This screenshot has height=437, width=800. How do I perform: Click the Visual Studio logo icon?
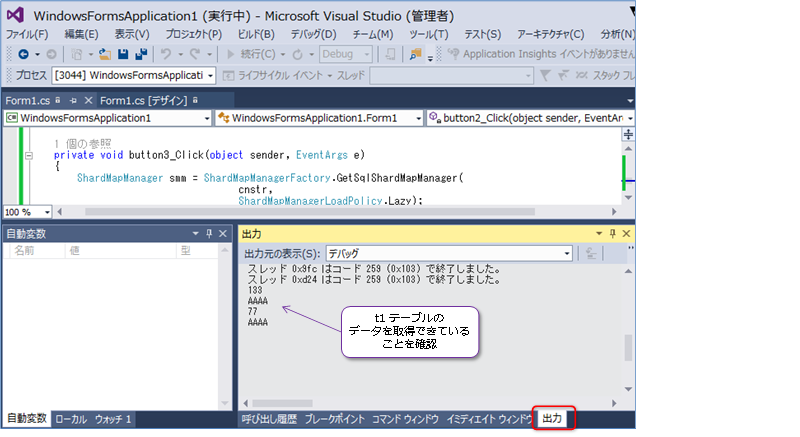(x=15, y=15)
